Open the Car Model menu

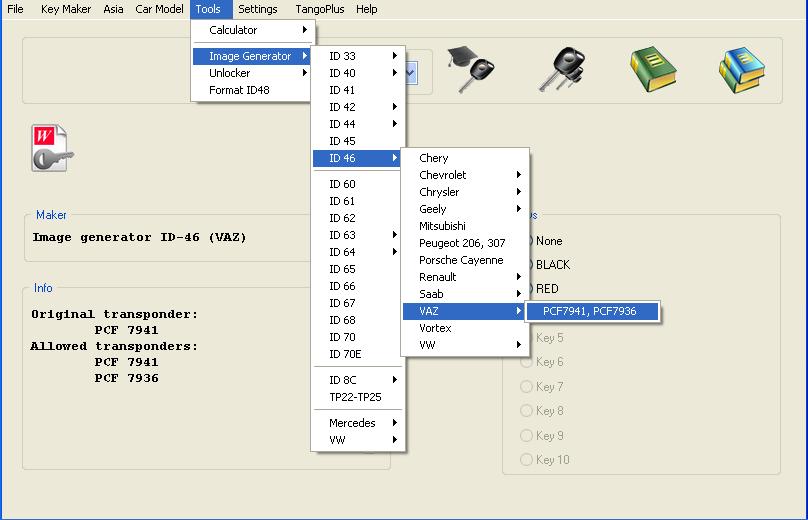[x=159, y=9]
